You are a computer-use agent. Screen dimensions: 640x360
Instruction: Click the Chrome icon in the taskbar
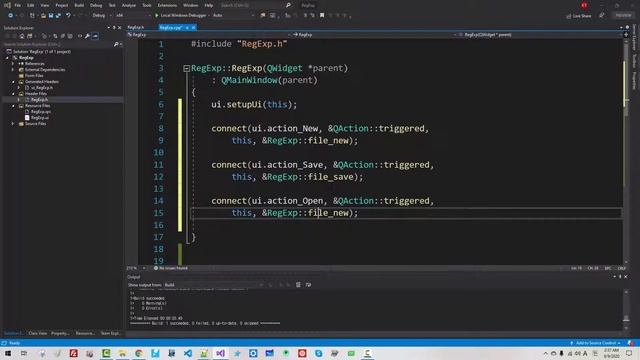[x=139, y=353]
